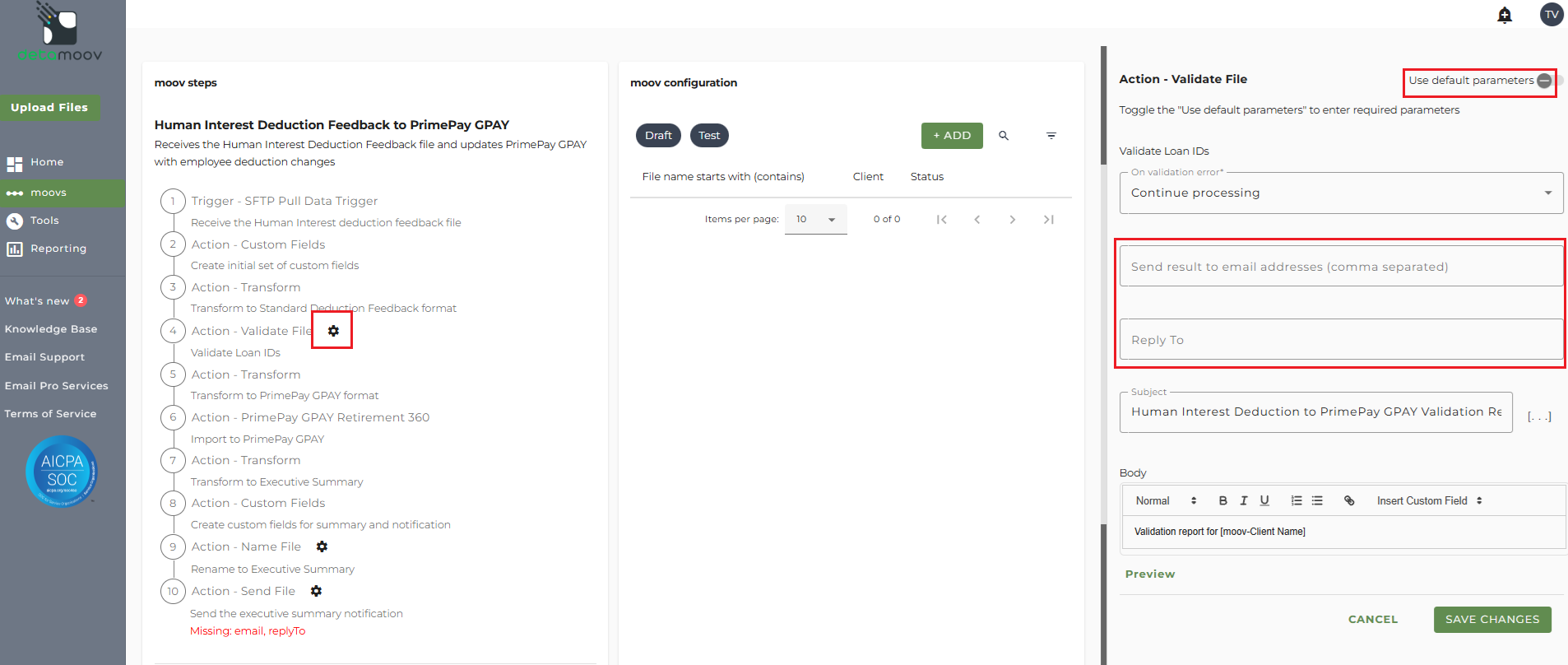Select step 6 'Action - PrimePay GPAY Retirement 360'

pyautogui.click(x=310, y=417)
